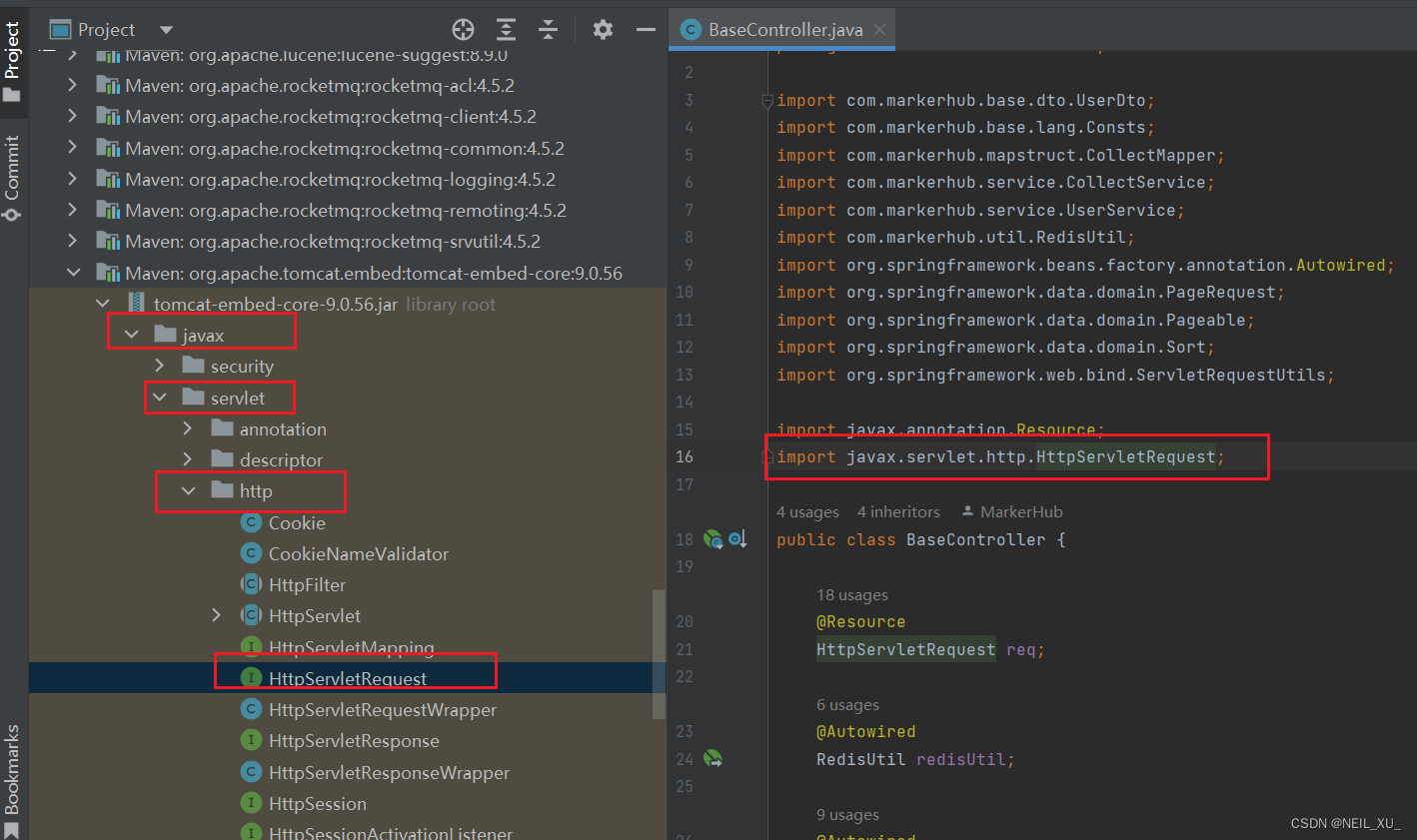This screenshot has height=840, width=1417.
Task: Open the Bookmarks tool window
Action: click(12, 780)
